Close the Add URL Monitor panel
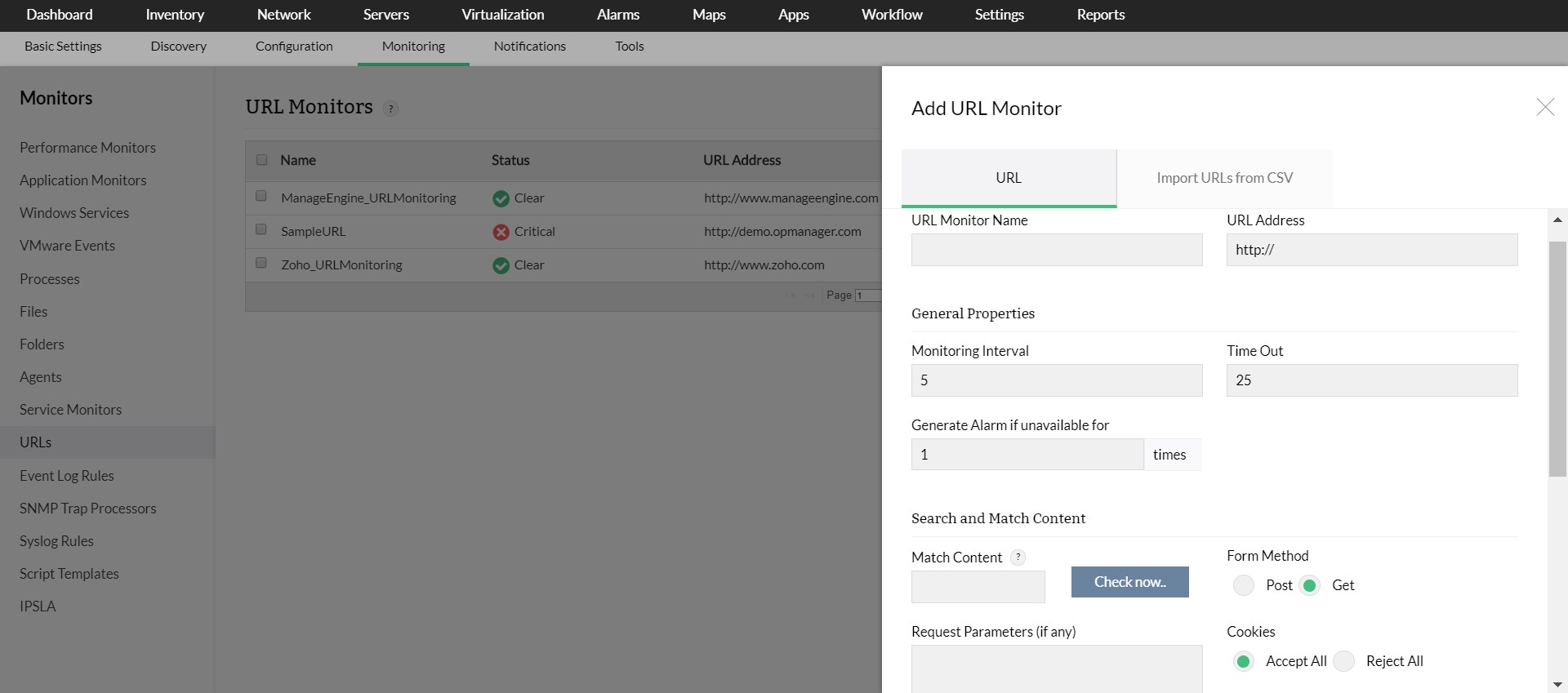 point(1544,107)
